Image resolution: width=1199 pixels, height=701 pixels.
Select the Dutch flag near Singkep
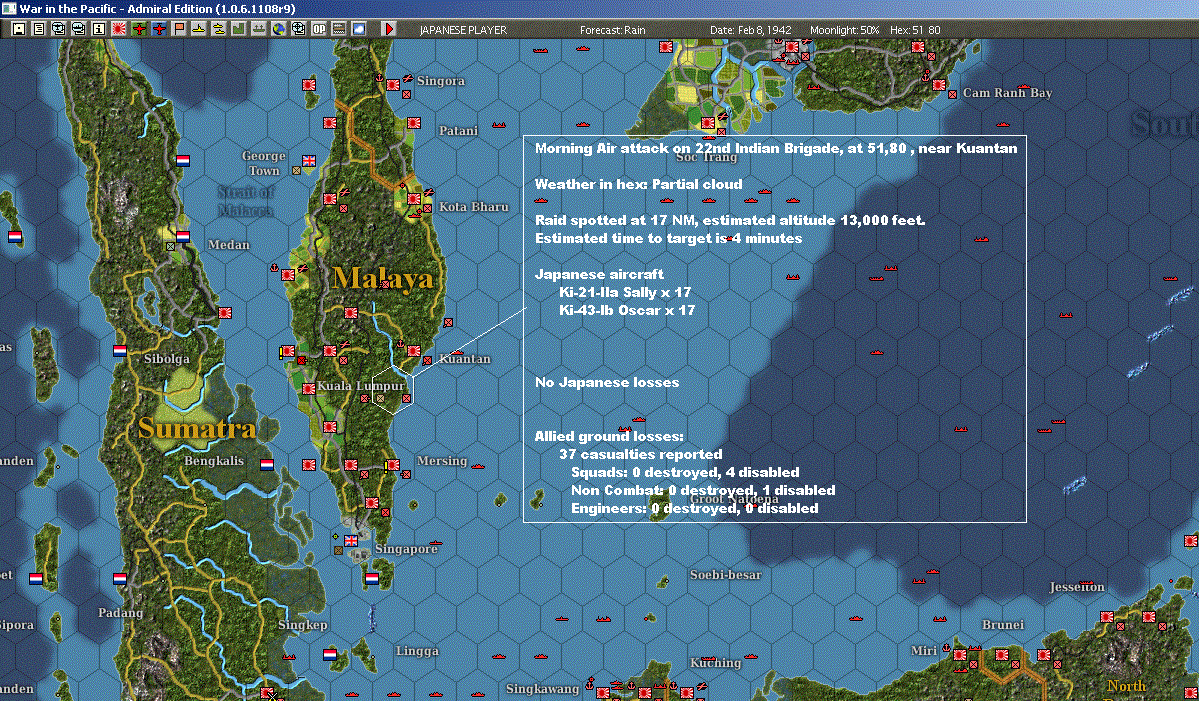[x=330, y=654]
